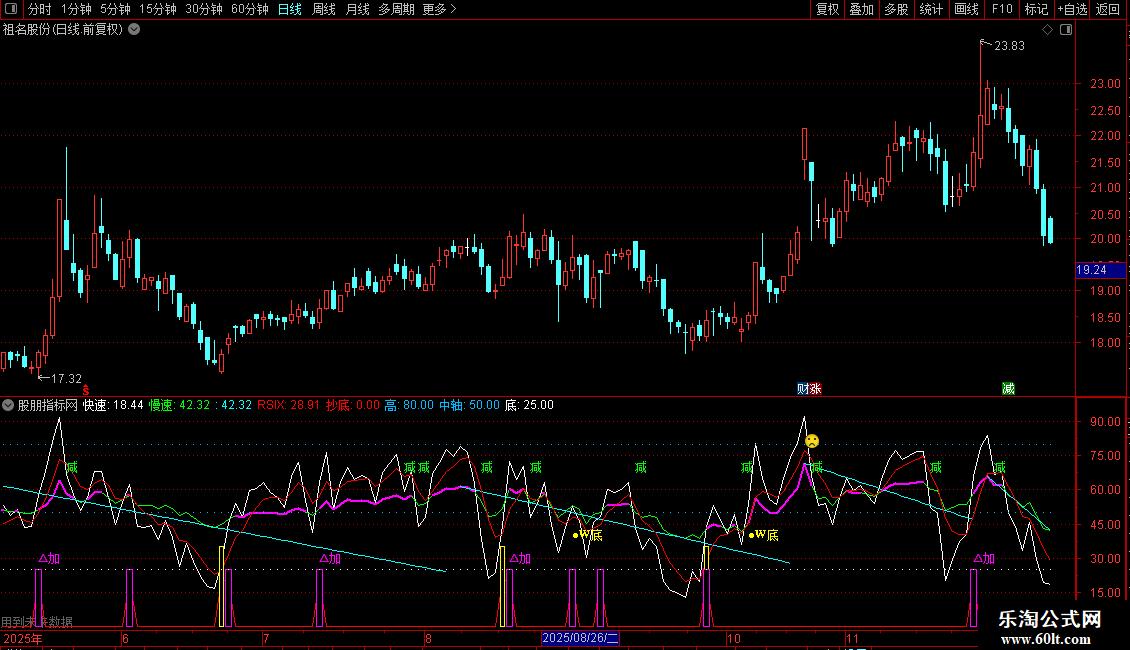The height and width of the screenshot is (650, 1130).
Task: Click the 复权 button
Action: 827,9
